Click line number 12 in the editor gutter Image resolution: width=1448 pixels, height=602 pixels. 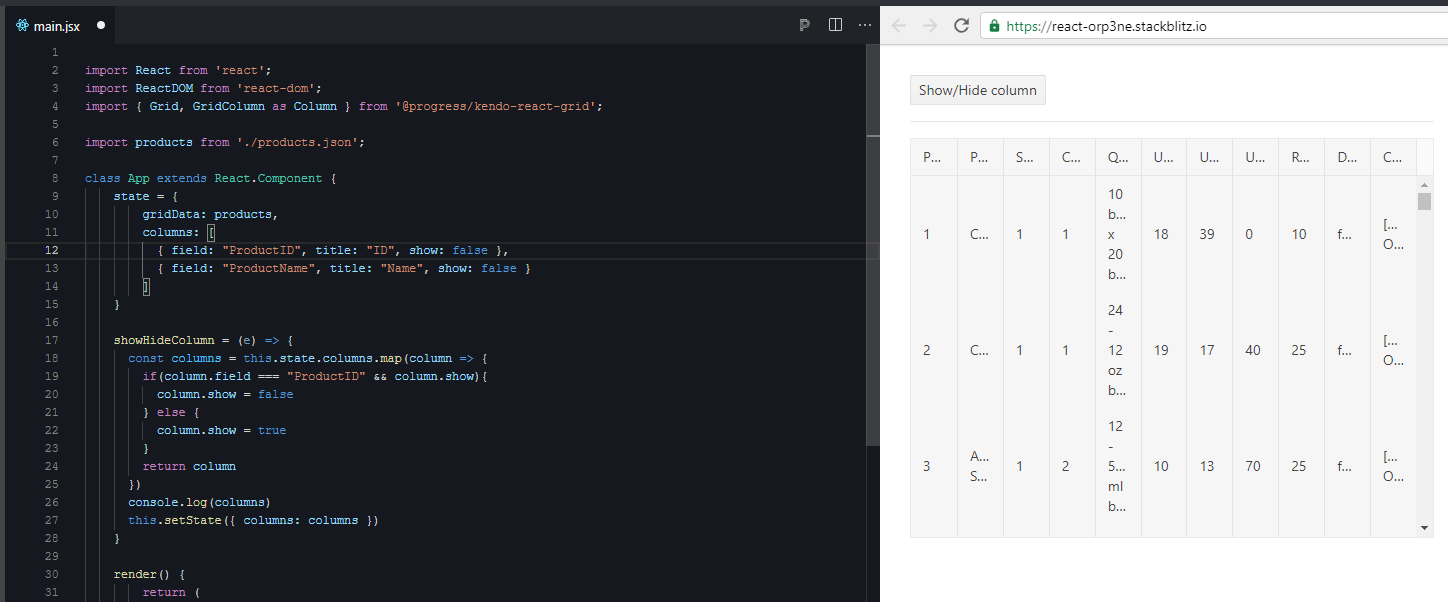52,250
